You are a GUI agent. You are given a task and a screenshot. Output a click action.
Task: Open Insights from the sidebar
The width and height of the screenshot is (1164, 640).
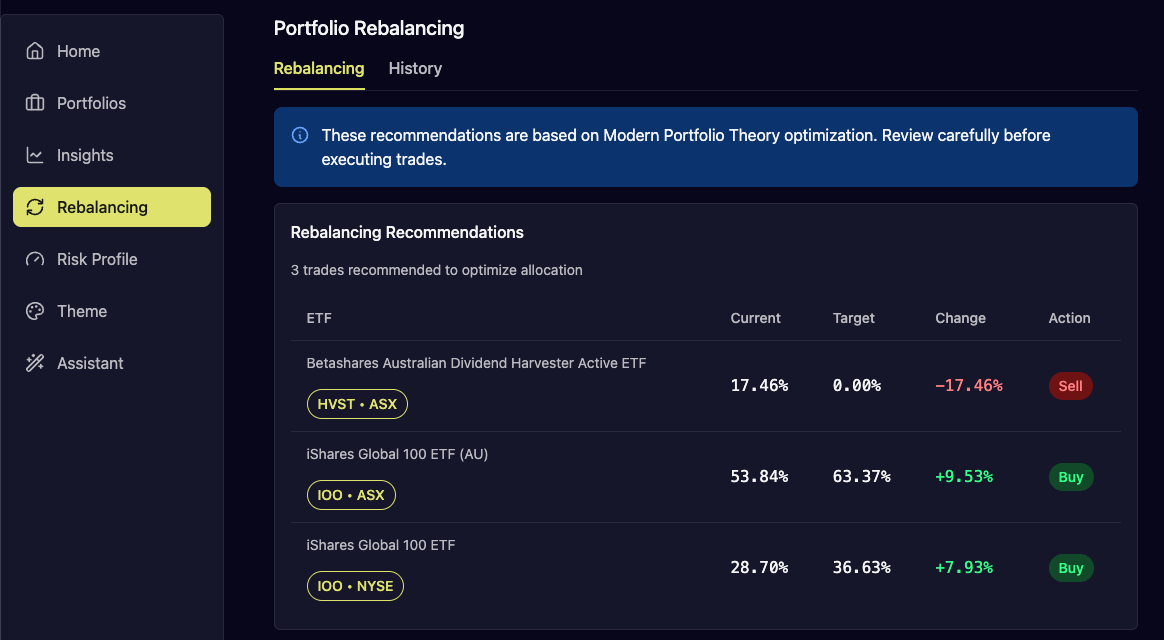coord(112,154)
